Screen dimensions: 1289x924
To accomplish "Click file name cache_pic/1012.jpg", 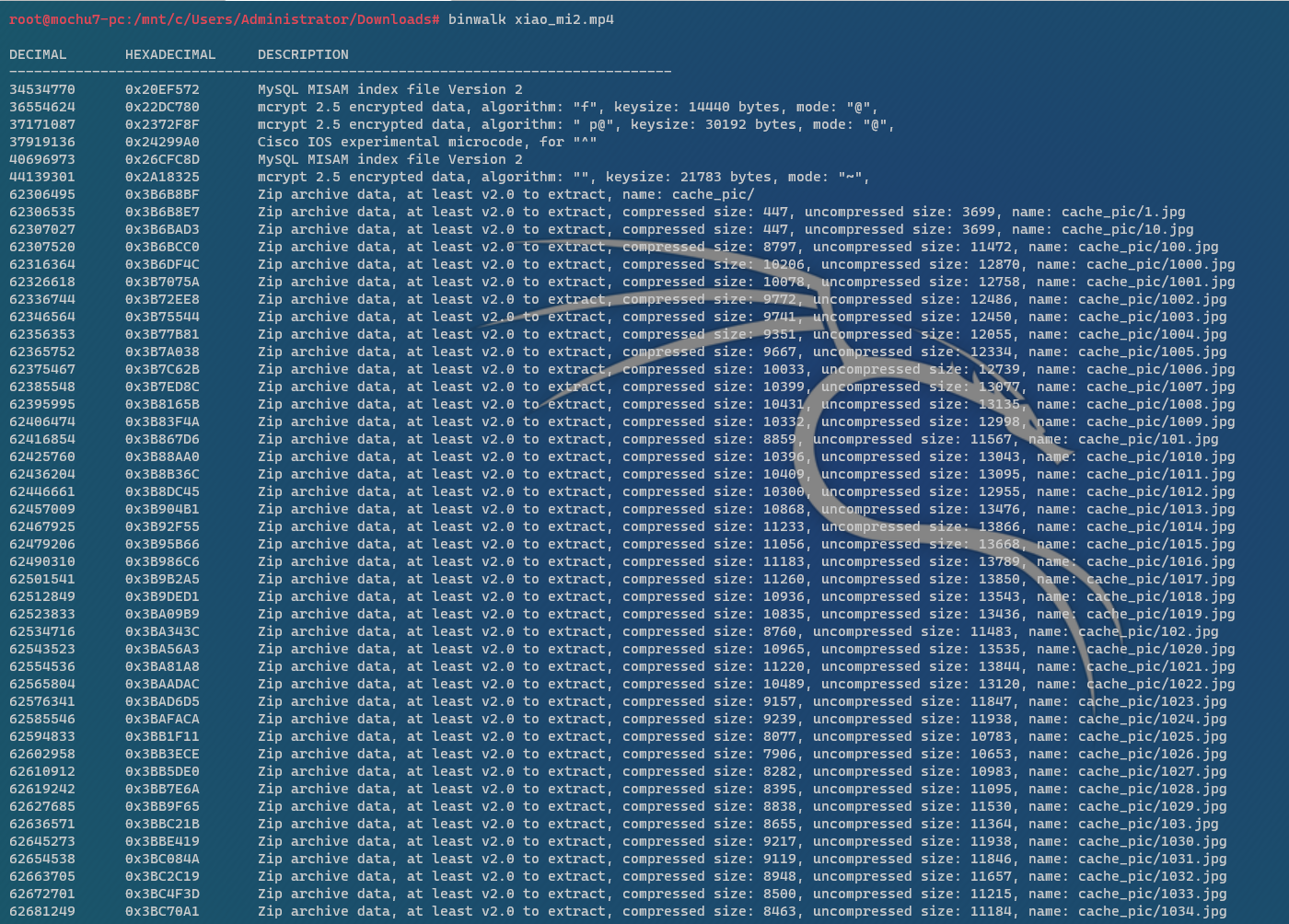I will (1161, 491).
